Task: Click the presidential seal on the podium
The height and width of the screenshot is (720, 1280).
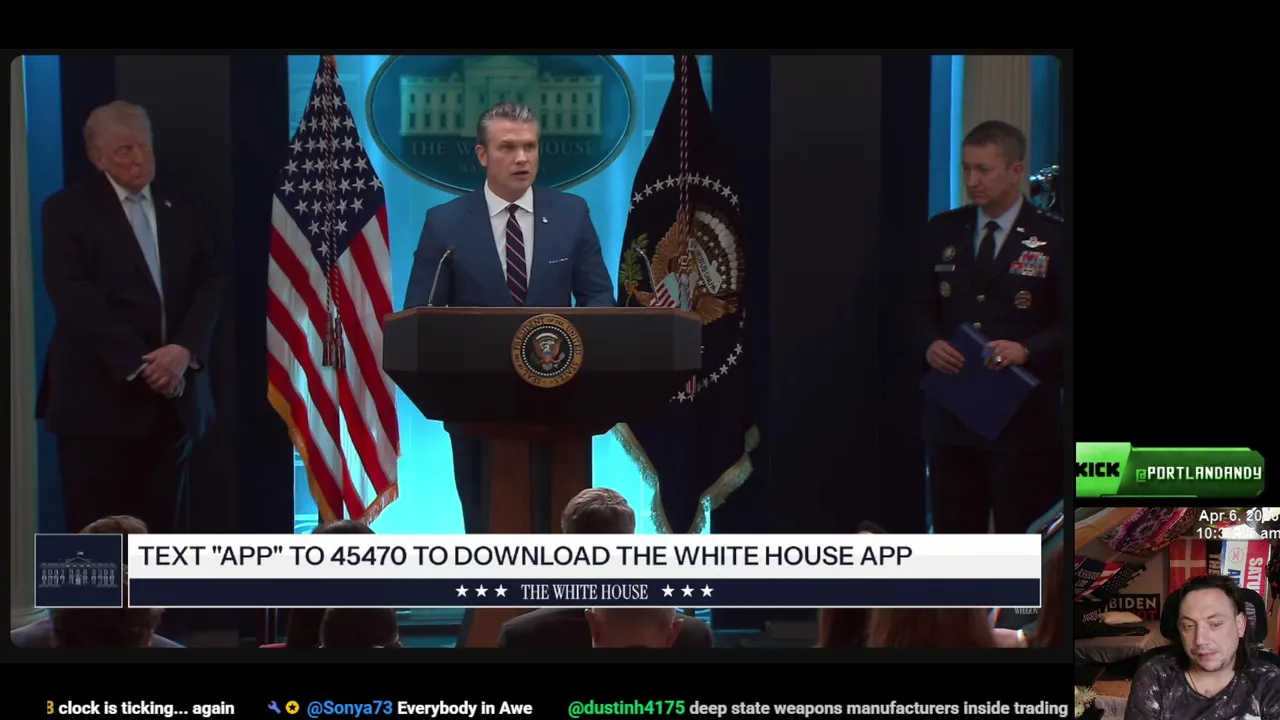Action: click(547, 350)
